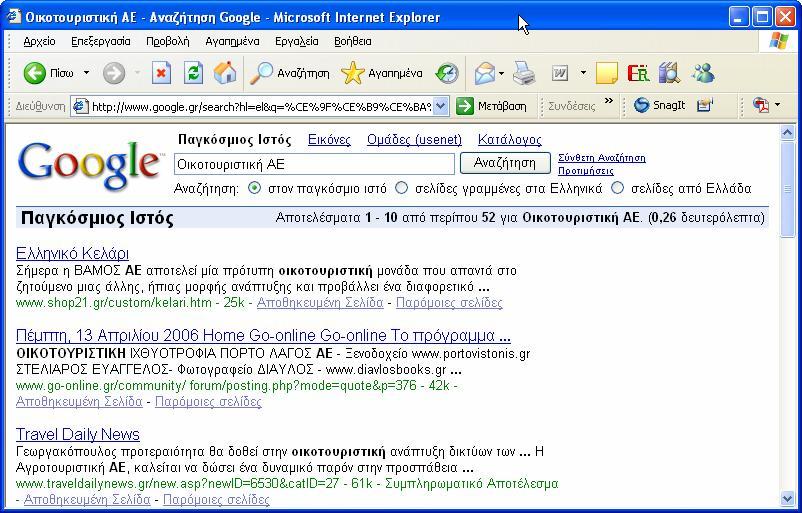Edit with the Word document icon
The height and width of the screenshot is (513, 802).
coord(560,74)
